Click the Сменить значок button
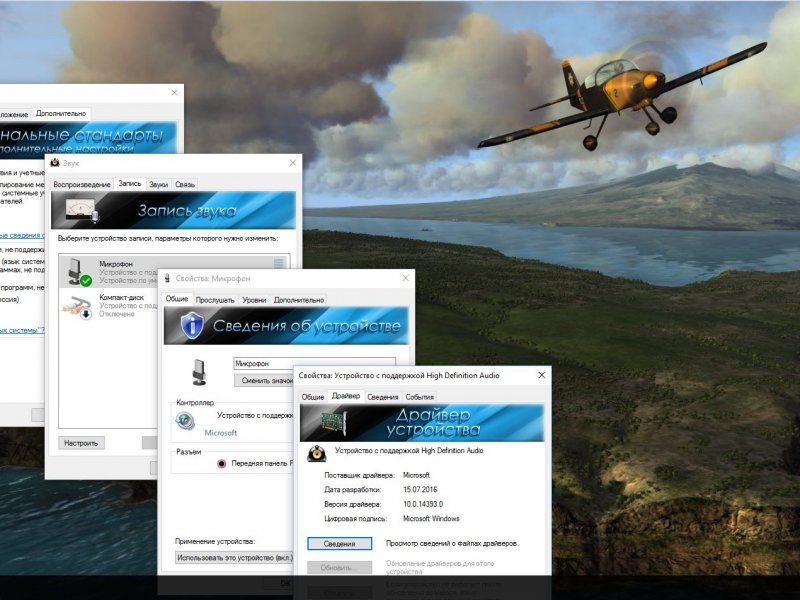The image size is (800, 600). 264,381
